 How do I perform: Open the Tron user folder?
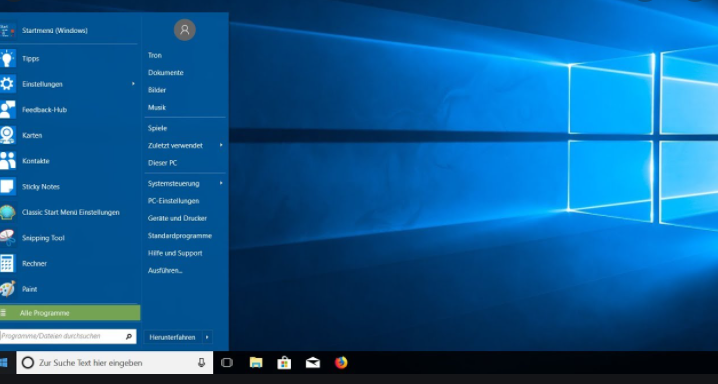coord(155,55)
